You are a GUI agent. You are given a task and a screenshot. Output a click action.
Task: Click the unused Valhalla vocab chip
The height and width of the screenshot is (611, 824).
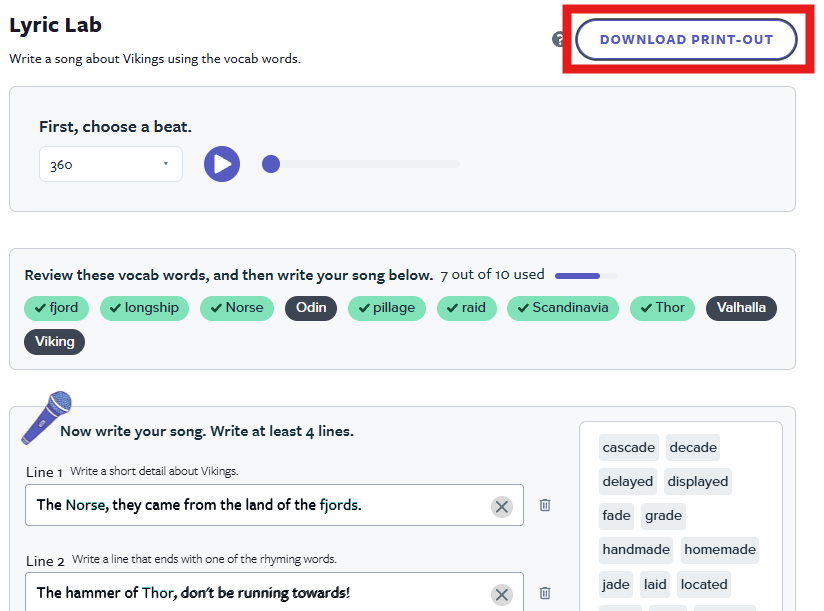741,308
